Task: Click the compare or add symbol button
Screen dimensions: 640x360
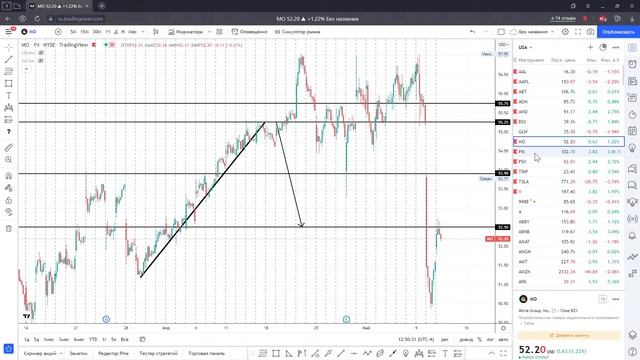Action: (58, 31)
